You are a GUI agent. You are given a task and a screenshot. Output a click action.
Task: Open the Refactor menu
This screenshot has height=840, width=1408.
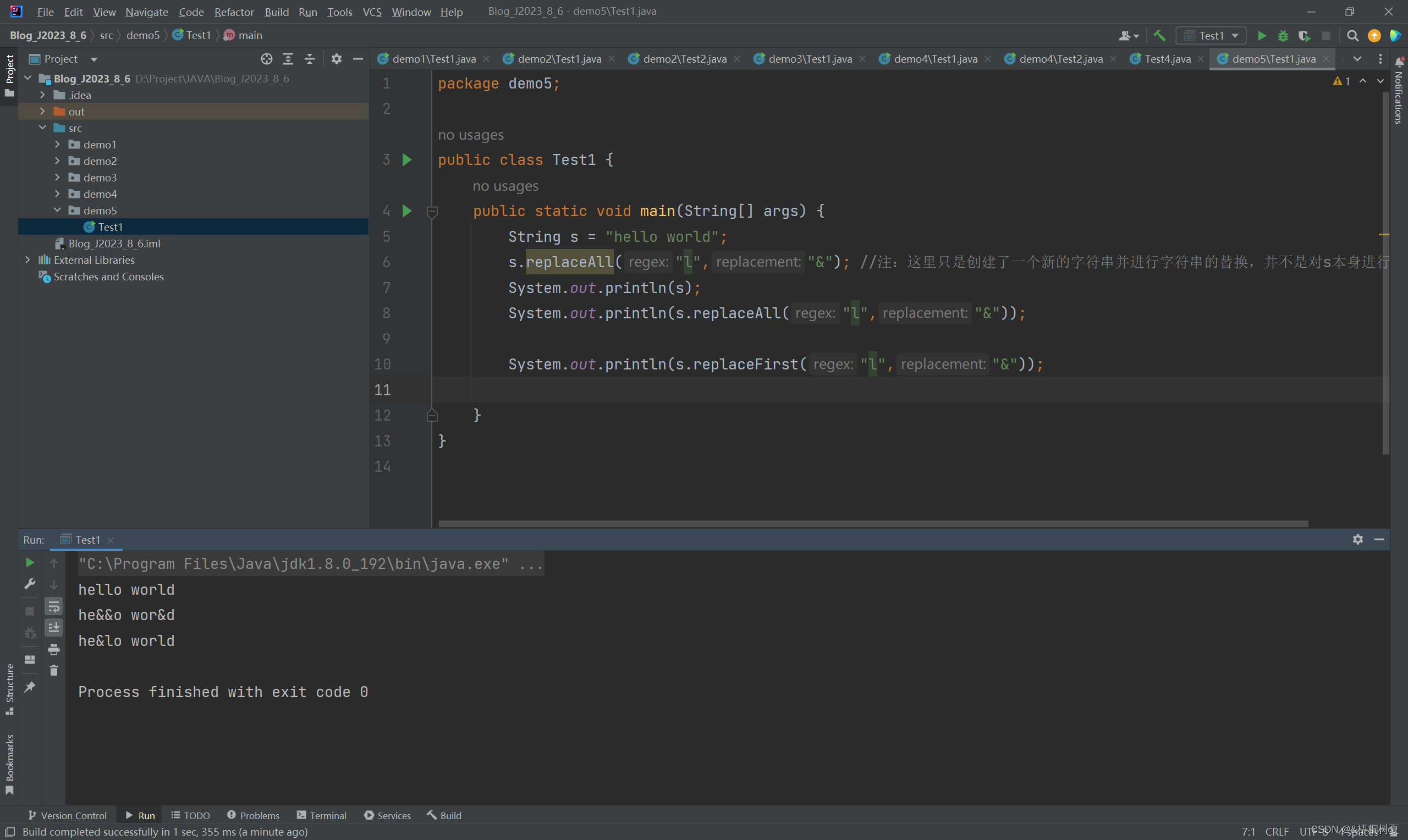pyautogui.click(x=234, y=12)
